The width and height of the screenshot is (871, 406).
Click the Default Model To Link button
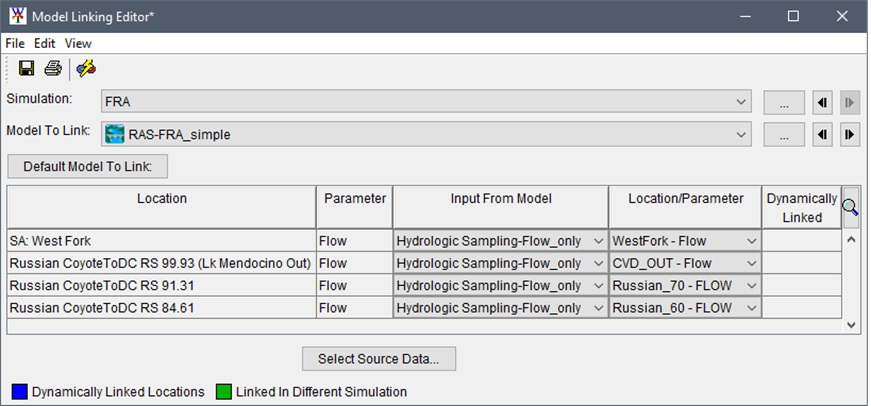(x=88, y=166)
